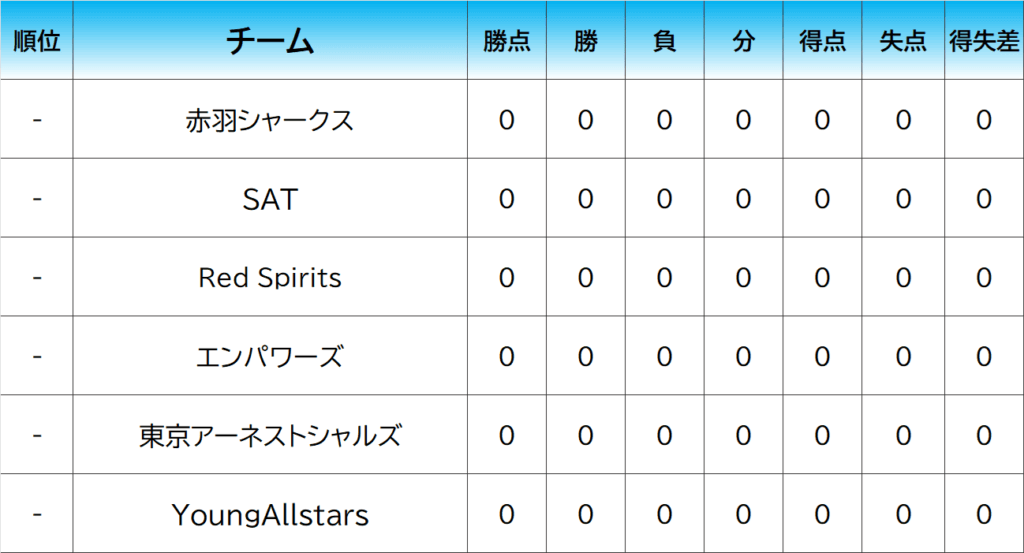
Task: Select 得点 value in Red Spirits row
Action: coord(822,277)
